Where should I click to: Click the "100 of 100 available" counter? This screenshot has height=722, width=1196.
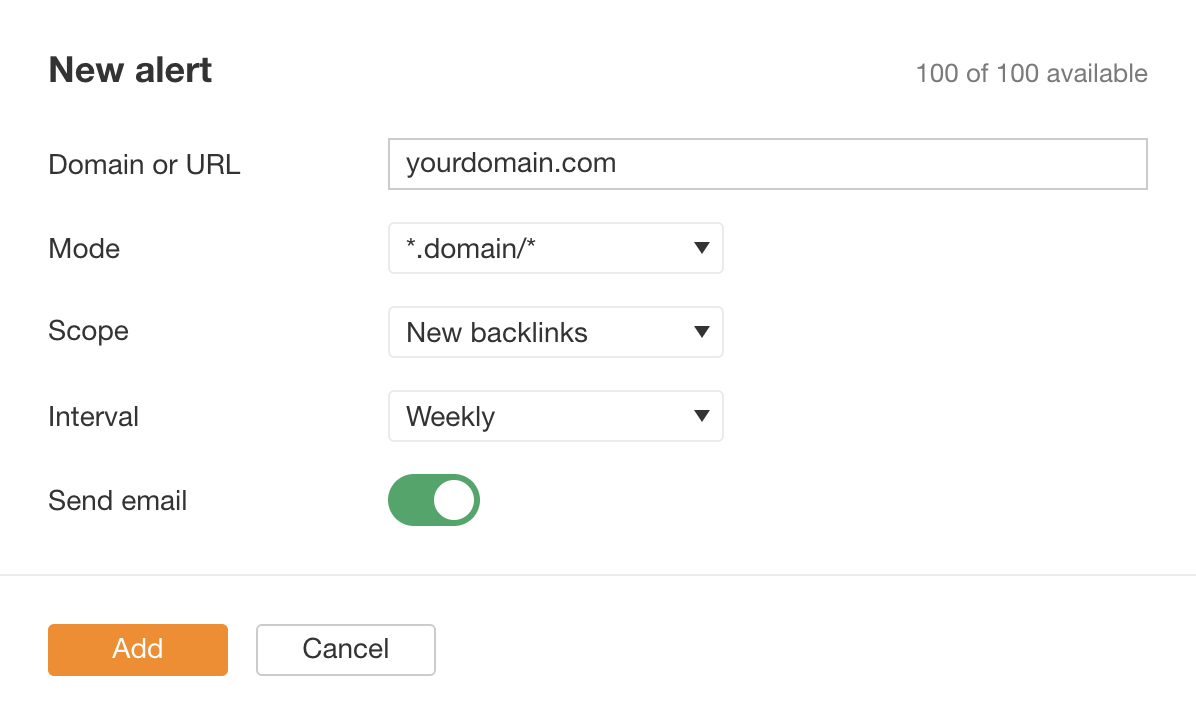coord(1031,73)
